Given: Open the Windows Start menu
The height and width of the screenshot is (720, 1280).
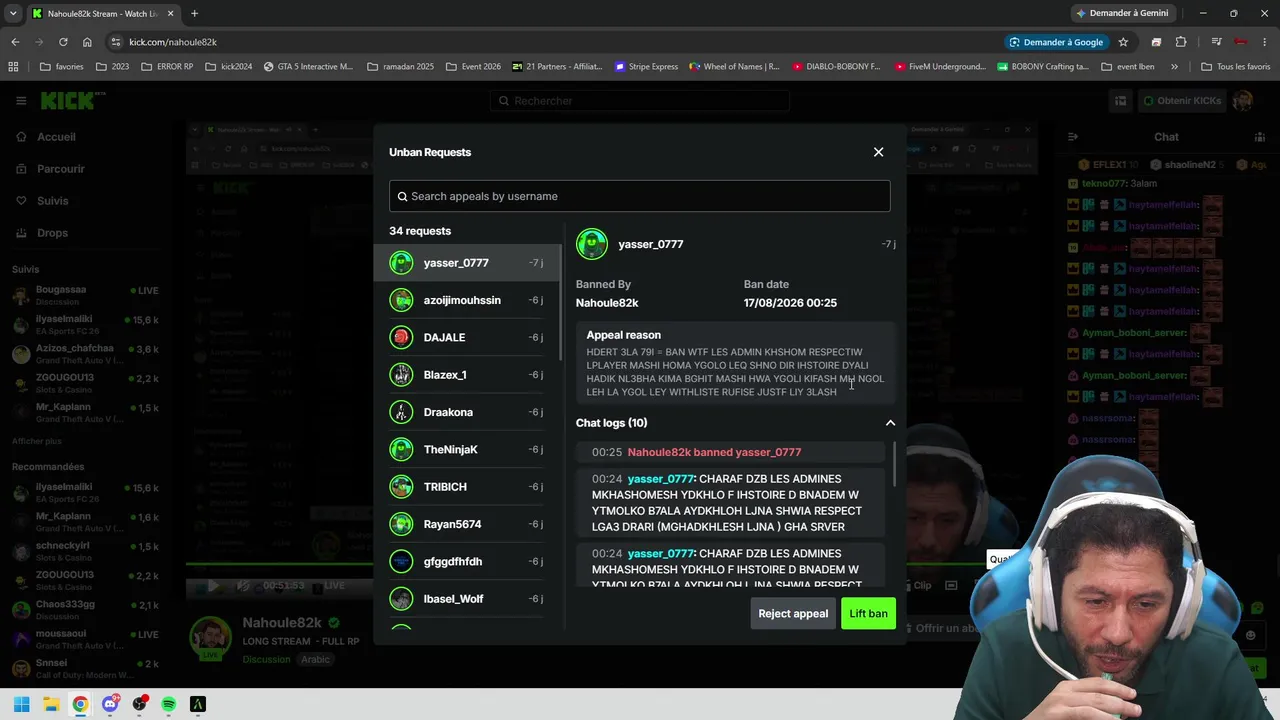Looking at the screenshot, I should 21,704.
